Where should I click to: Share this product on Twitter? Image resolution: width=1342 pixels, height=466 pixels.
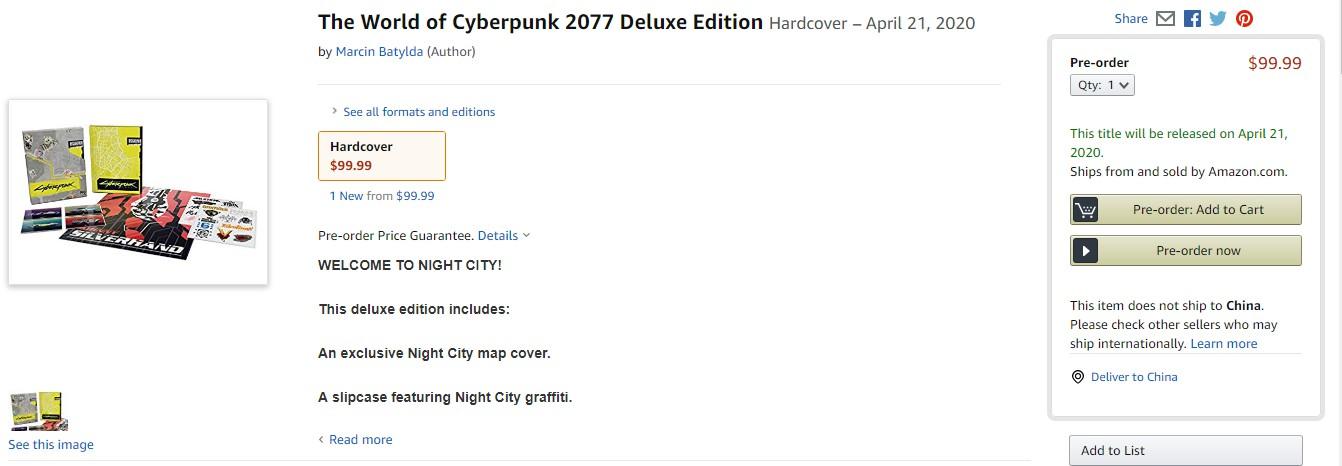(1217, 18)
